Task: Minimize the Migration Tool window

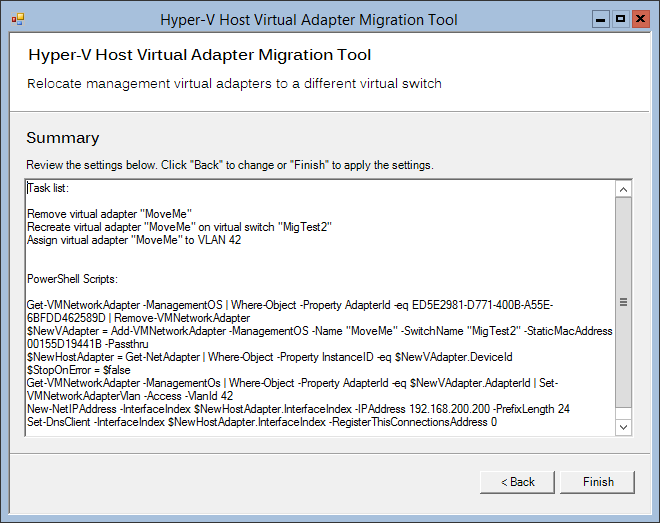Action: (x=601, y=19)
